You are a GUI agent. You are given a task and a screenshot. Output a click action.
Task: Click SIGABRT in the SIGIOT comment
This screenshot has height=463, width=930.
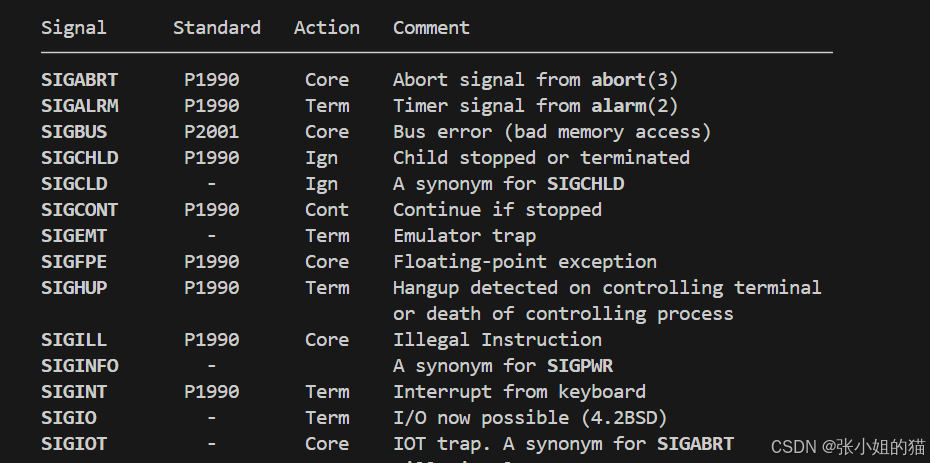(x=695, y=444)
